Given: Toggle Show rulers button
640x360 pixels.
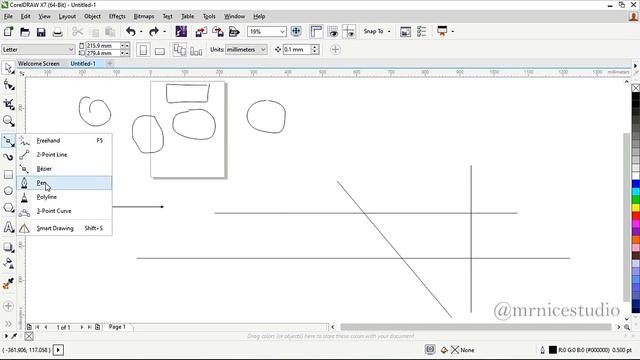Looking at the screenshot, I should pyautogui.click(x=316, y=31).
